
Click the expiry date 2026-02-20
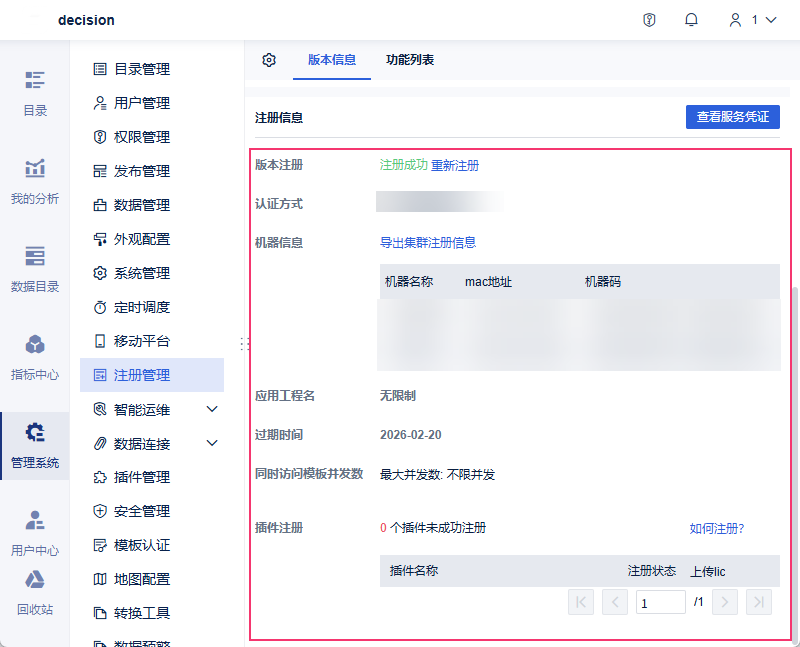[x=411, y=435]
